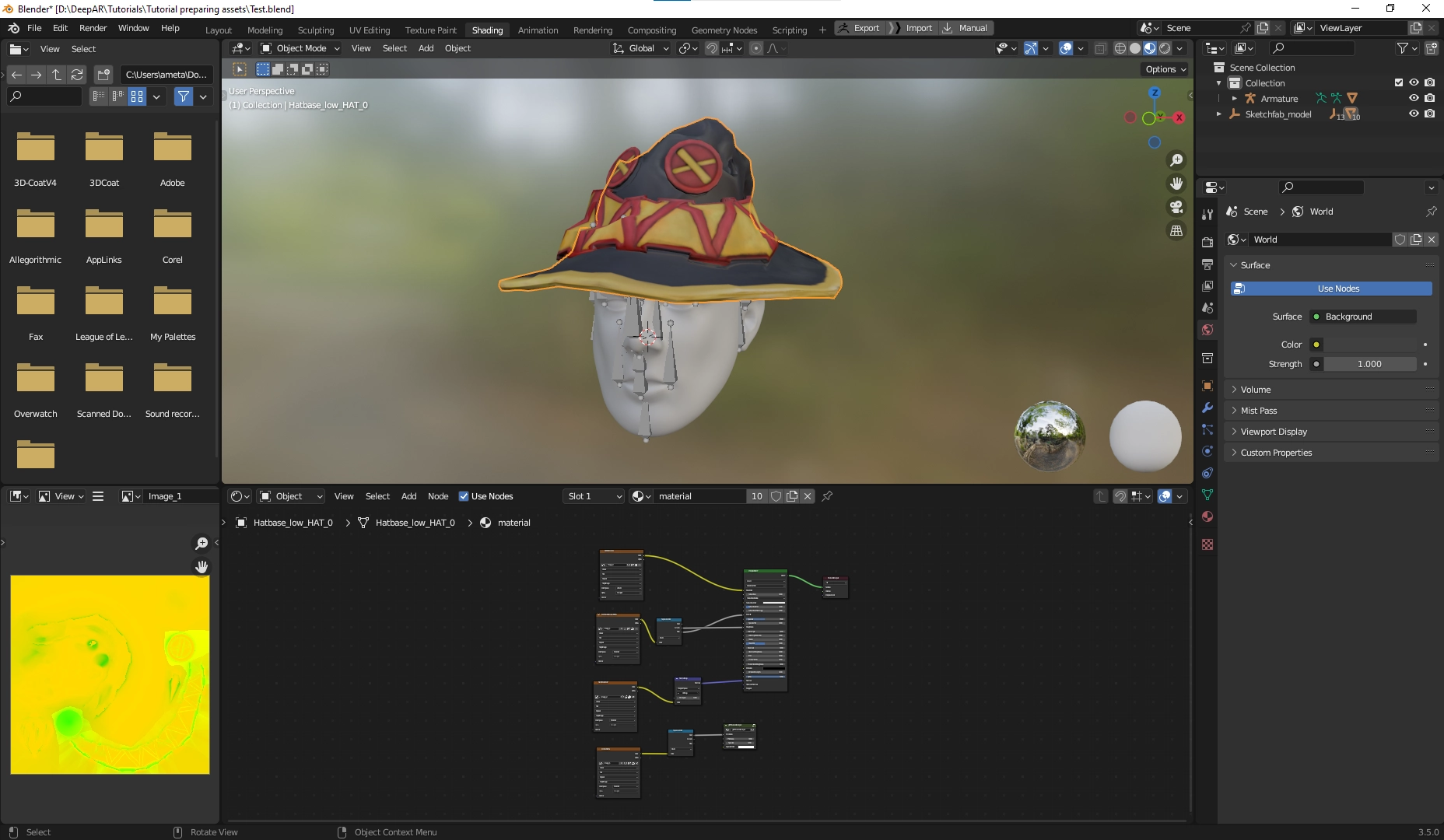1444x840 pixels.
Task: Open the Tool properties tab
Action: (1207, 214)
